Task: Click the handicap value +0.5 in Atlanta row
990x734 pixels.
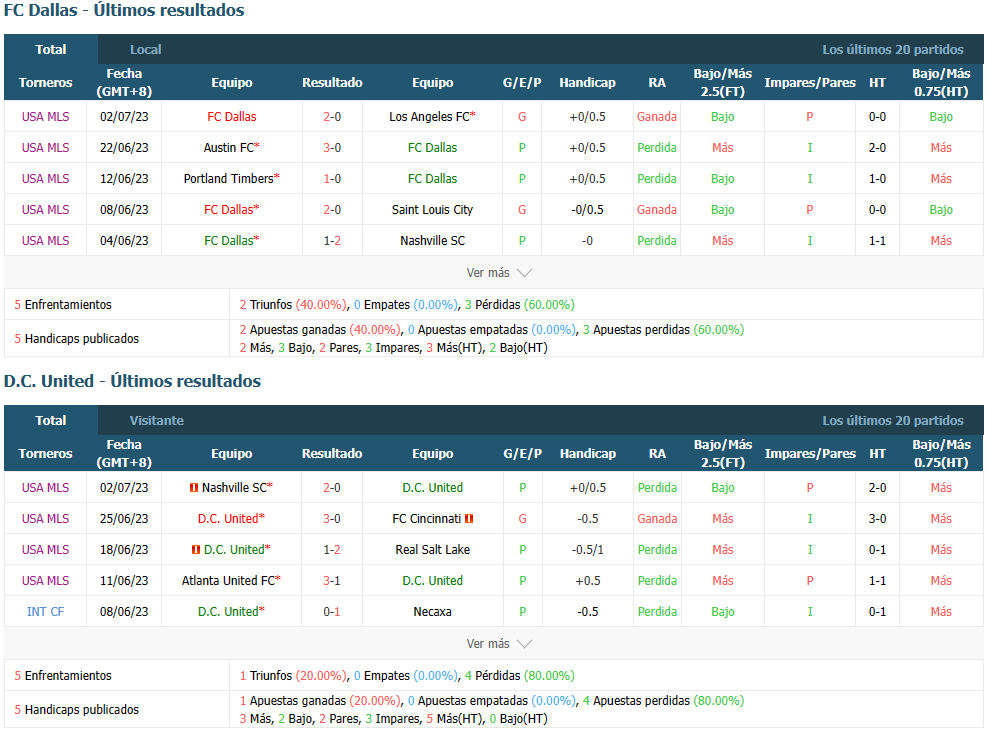Action: coord(588,581)
